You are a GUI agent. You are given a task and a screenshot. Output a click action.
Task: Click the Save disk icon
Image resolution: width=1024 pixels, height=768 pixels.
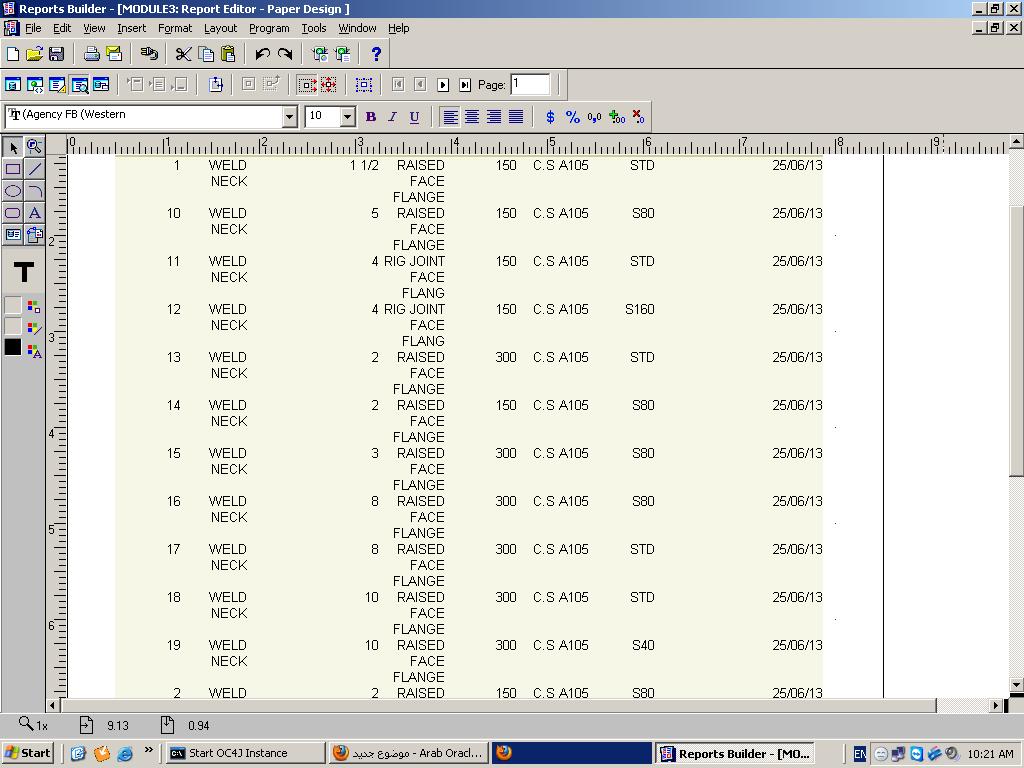pos(56,54)
